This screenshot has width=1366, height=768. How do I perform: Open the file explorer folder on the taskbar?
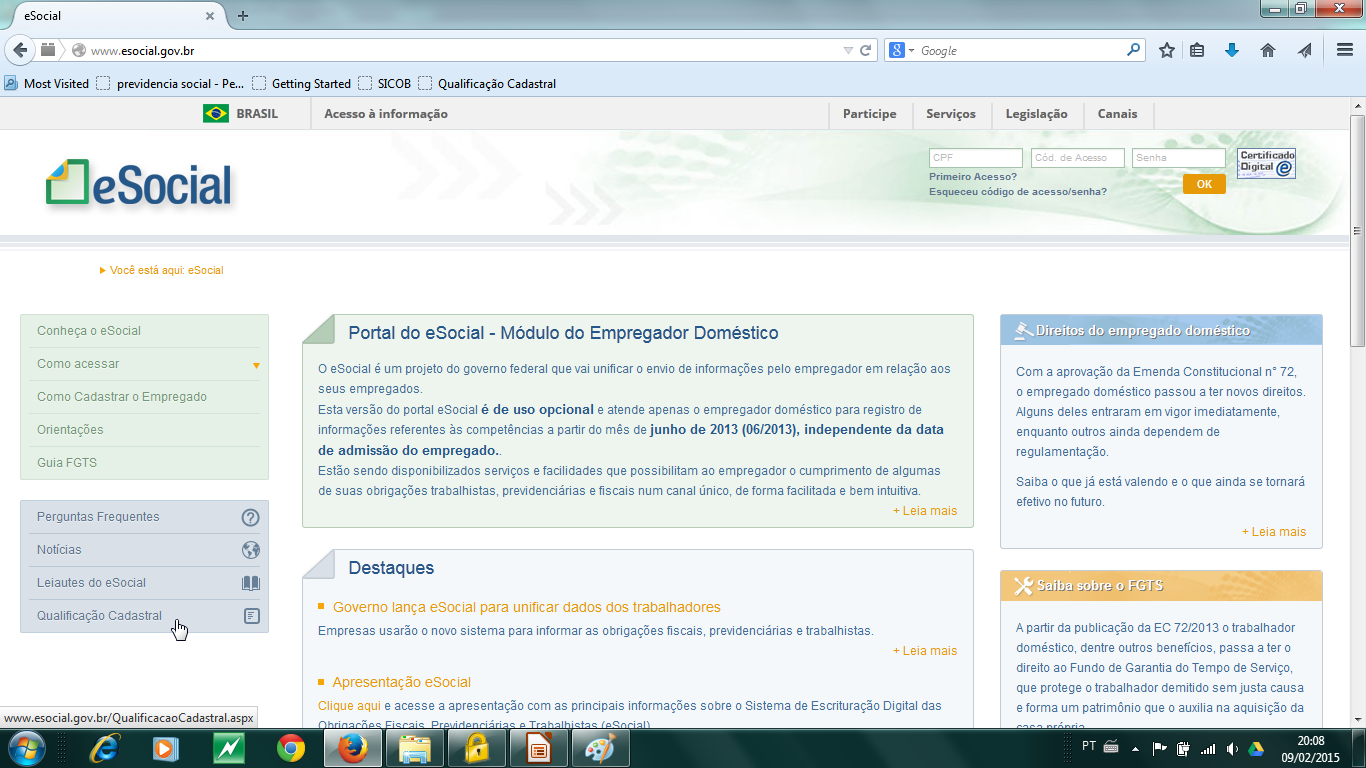(x=414, y=748)
